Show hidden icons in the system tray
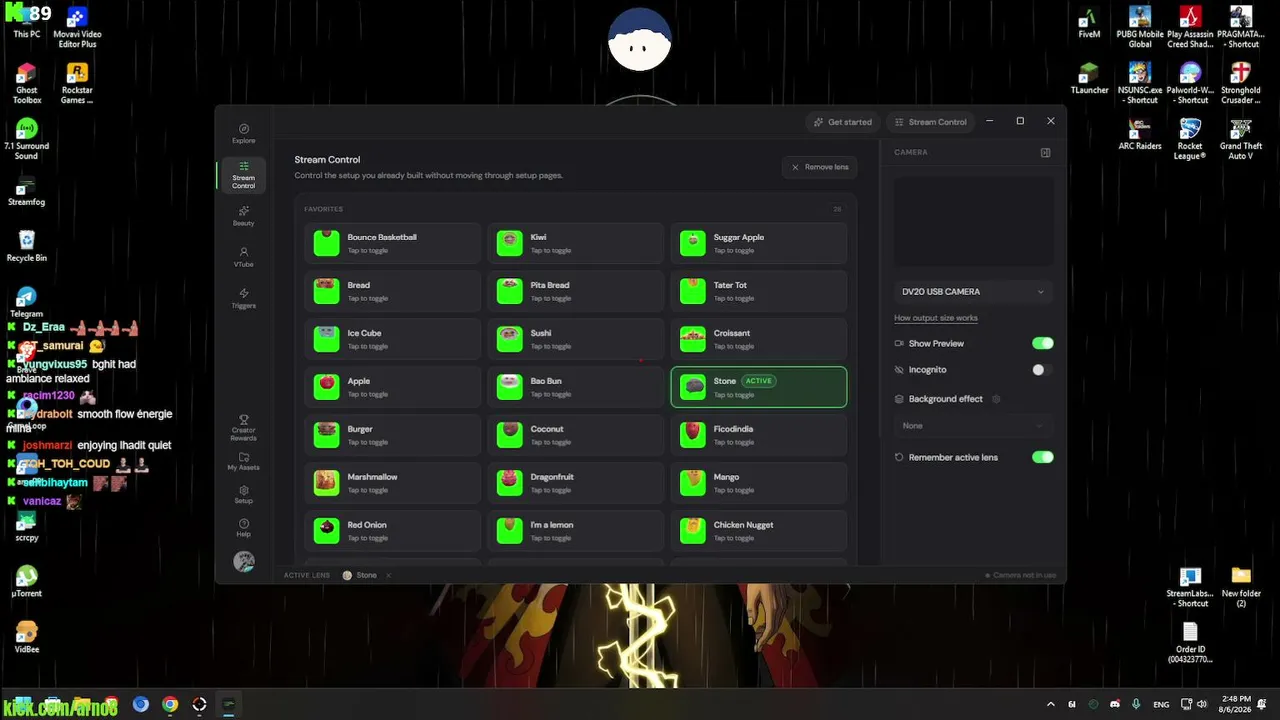Screen dimensions: 1280x720 [x=1050, y=704]
